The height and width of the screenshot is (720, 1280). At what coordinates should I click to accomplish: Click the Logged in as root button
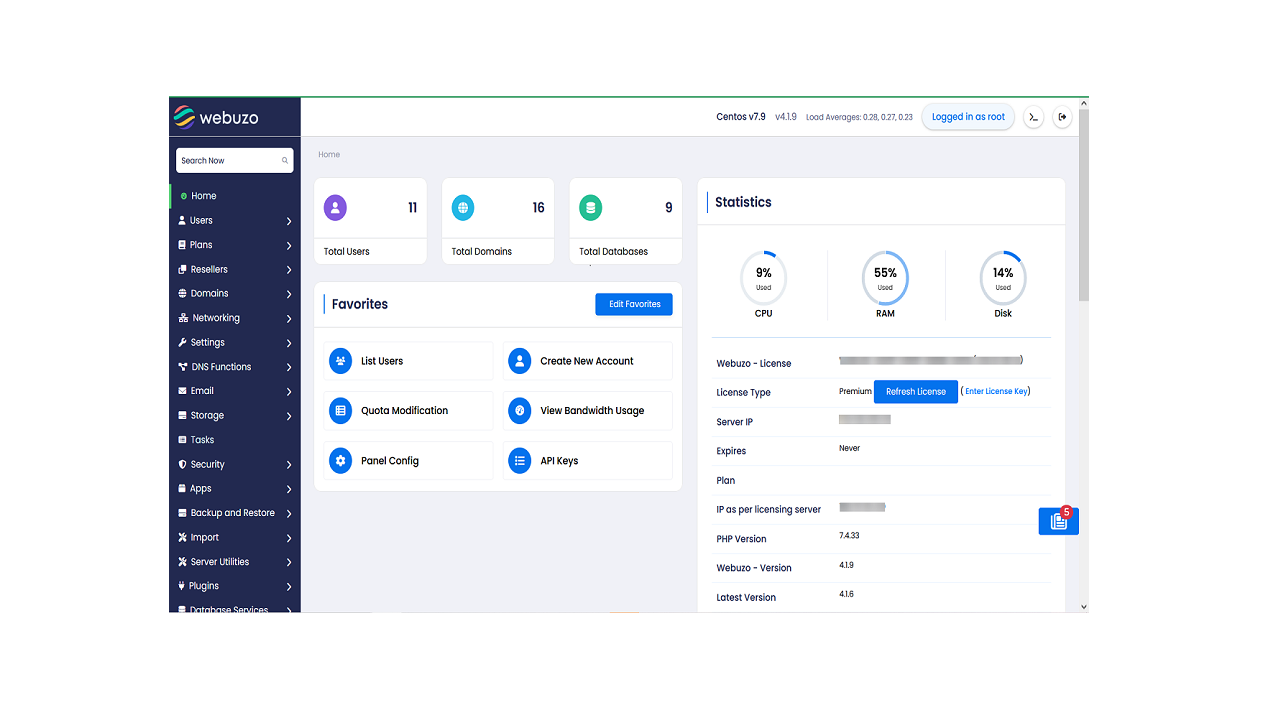(968, 117)
